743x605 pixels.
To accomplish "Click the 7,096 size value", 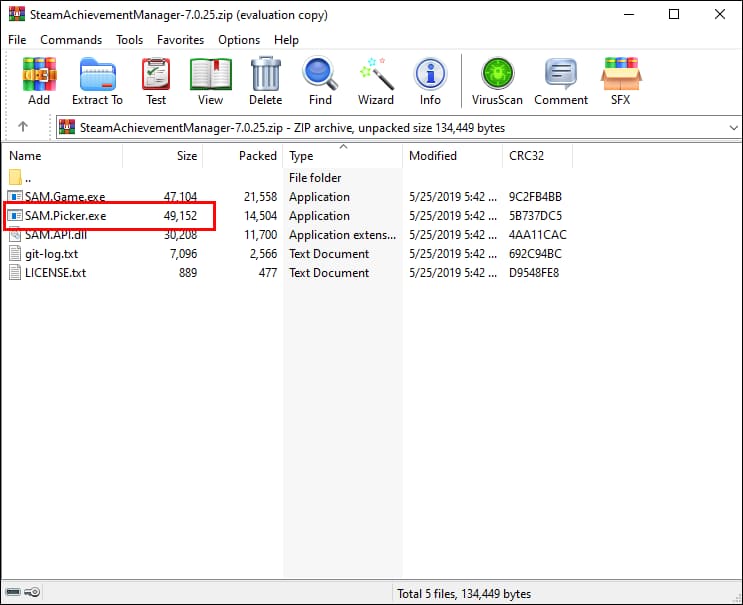I will click(x=183, y=253).
